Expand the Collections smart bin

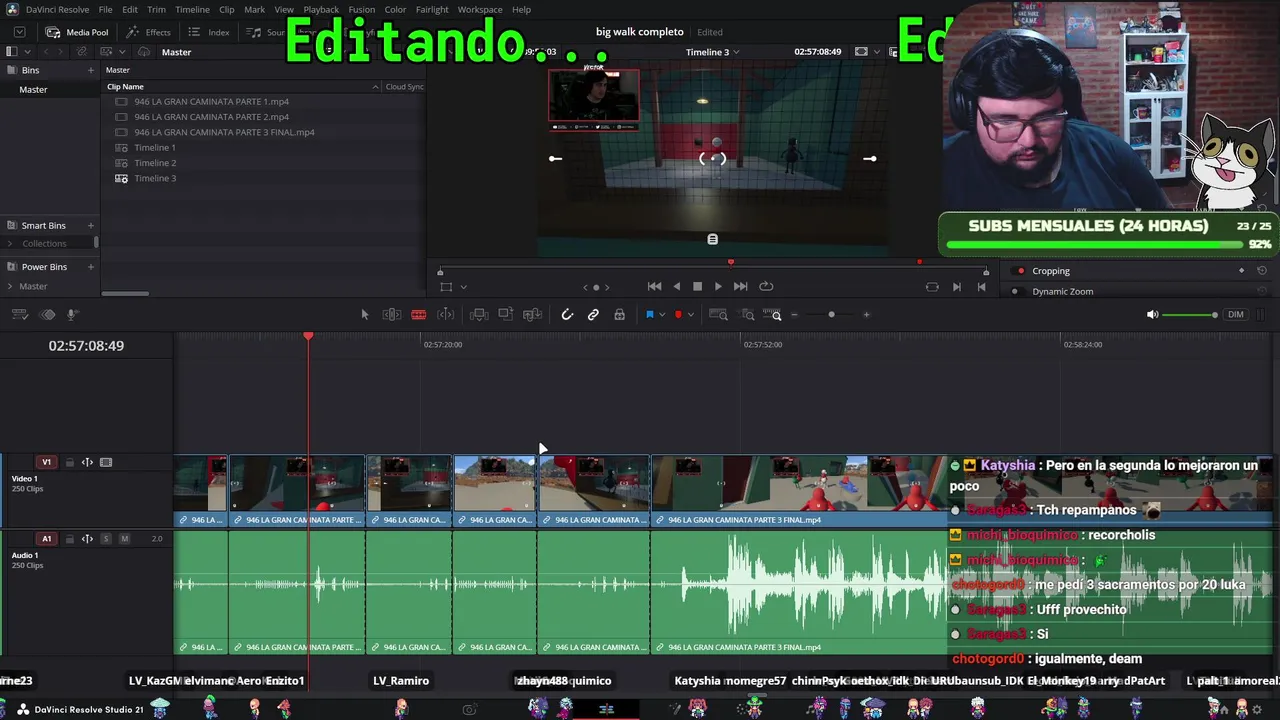pyautogui.click(x=10, y=244)
